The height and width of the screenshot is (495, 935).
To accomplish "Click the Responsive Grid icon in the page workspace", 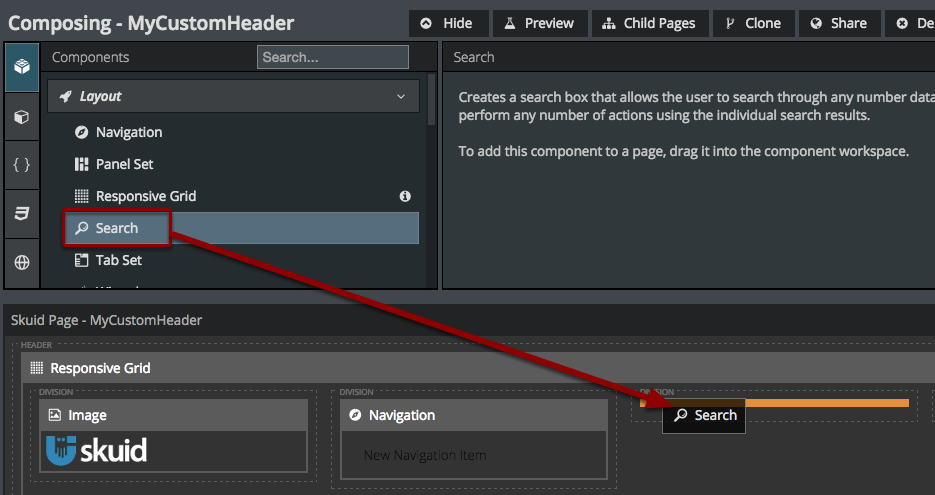I will pos(37,368).
